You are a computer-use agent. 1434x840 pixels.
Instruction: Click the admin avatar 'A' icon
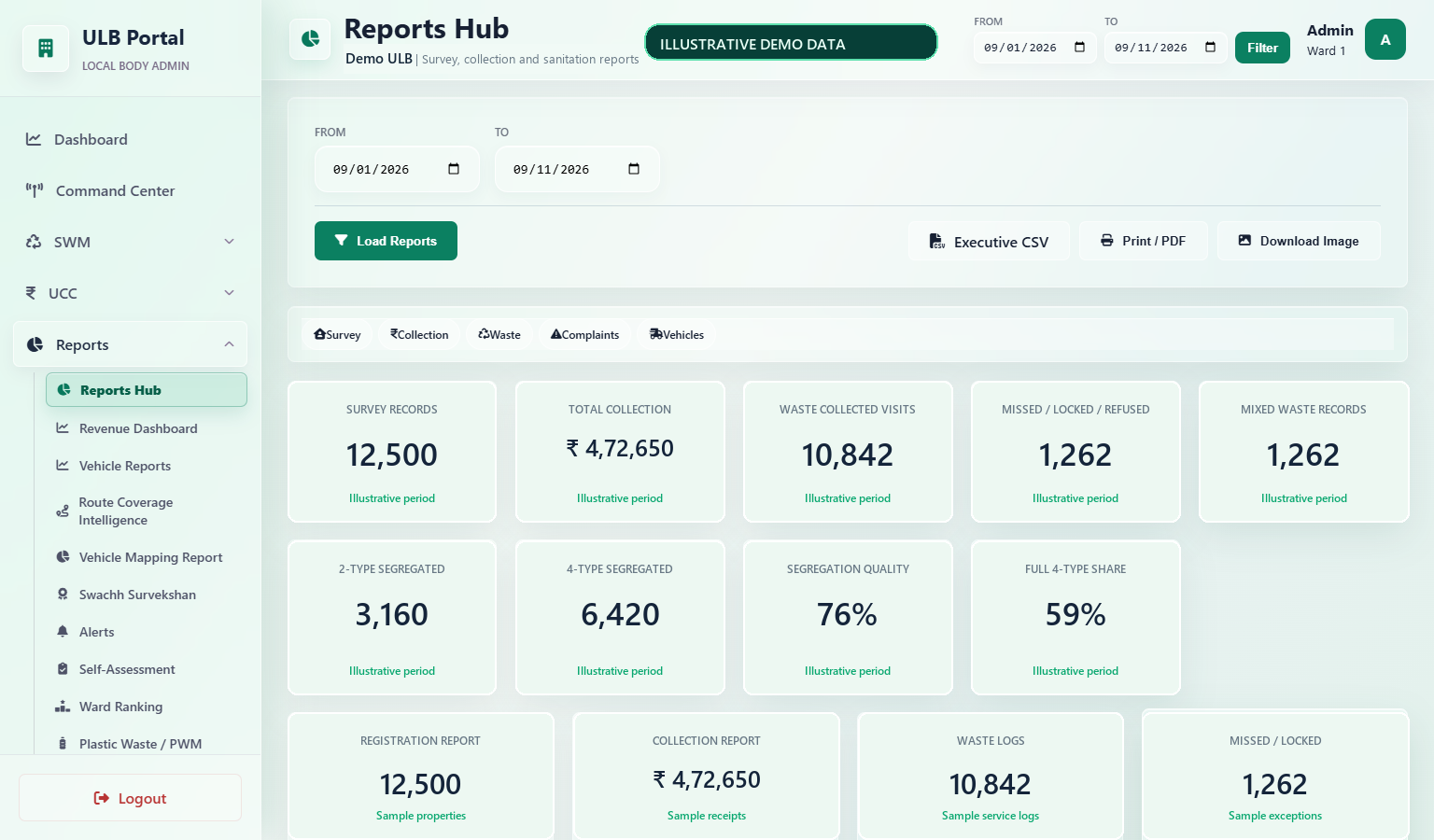[1385, 39]
